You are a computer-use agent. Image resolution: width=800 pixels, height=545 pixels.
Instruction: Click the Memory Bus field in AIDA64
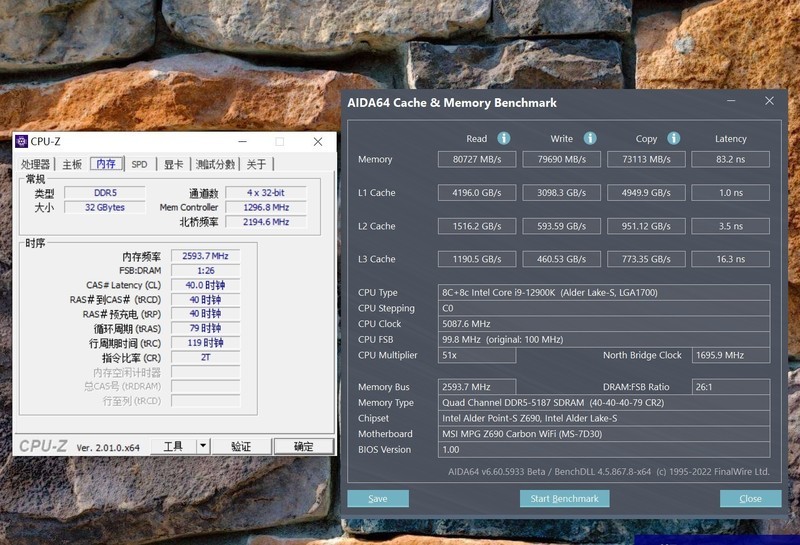pyautogui.click(x=477, y=387)
